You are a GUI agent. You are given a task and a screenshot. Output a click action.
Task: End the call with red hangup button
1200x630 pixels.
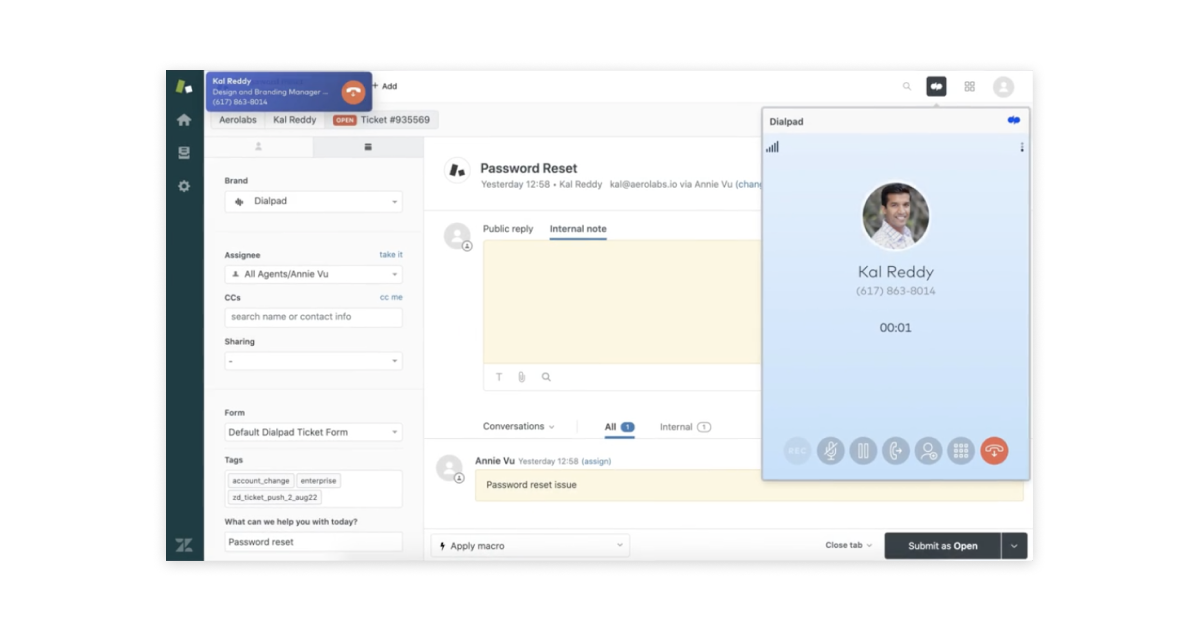click(994, 451)
